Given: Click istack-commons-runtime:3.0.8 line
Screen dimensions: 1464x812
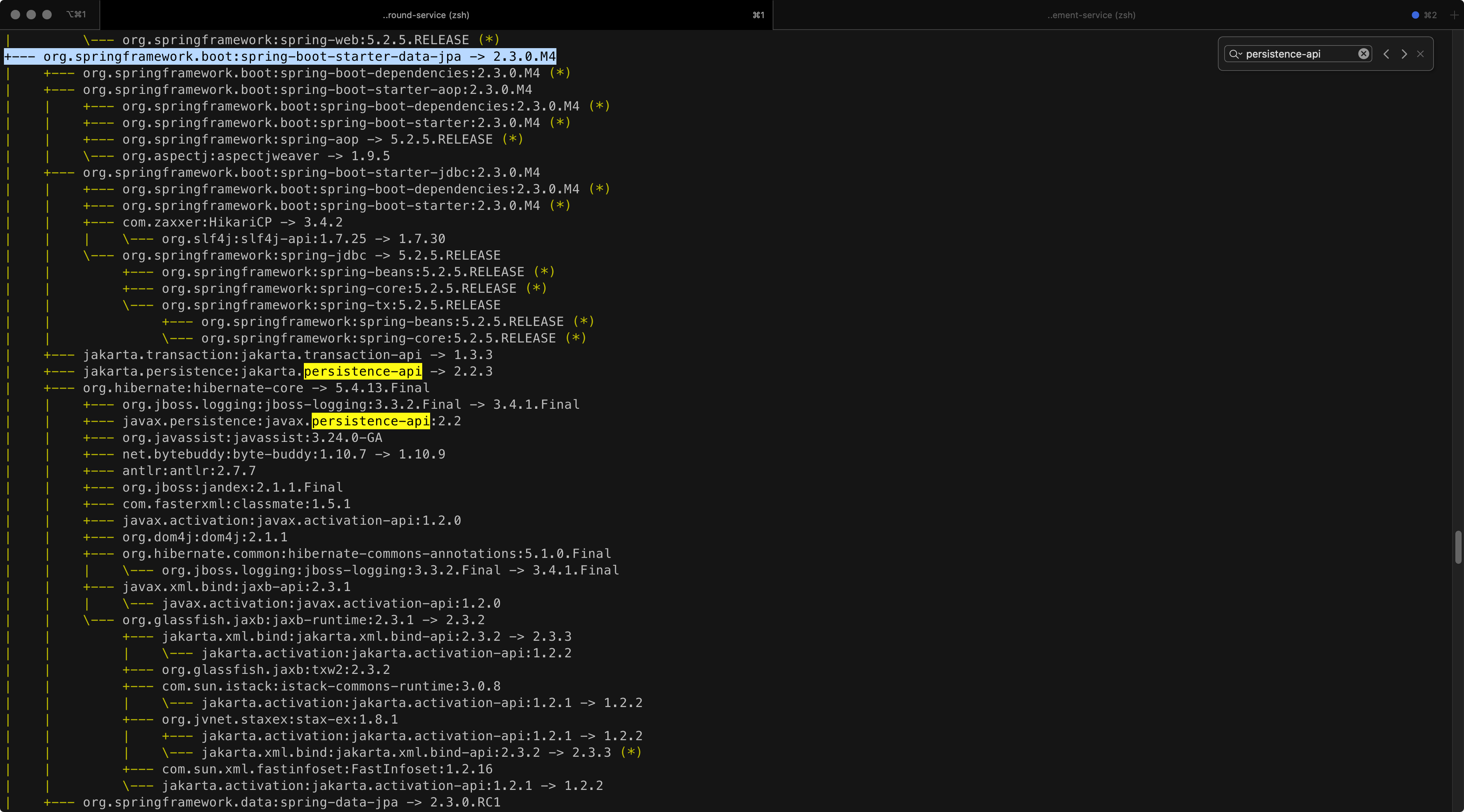Looking at the screenshot, I should (x=331, y=686).
